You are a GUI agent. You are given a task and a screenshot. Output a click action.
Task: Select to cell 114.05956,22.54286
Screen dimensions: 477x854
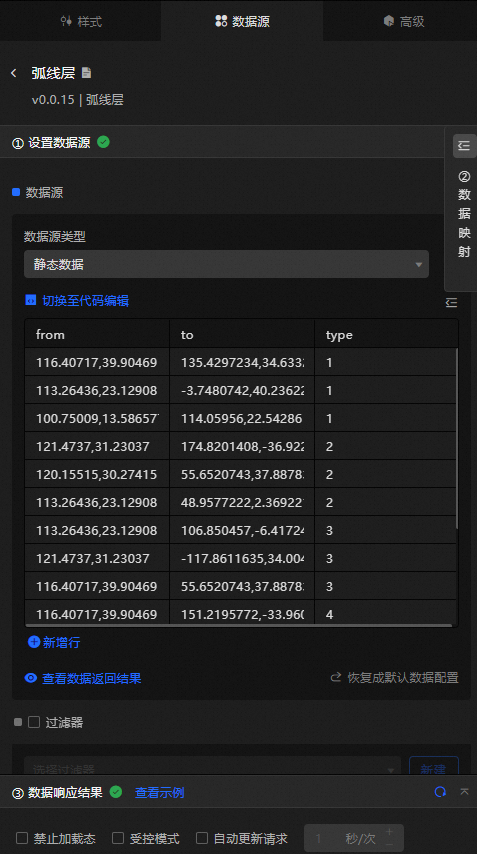(x=242, y=418)
